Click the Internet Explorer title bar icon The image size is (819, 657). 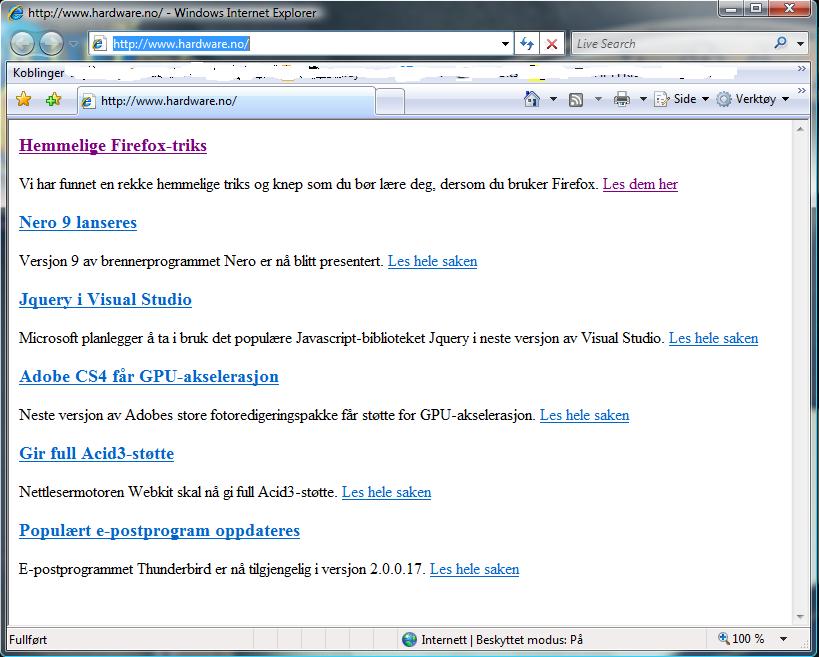16,13
